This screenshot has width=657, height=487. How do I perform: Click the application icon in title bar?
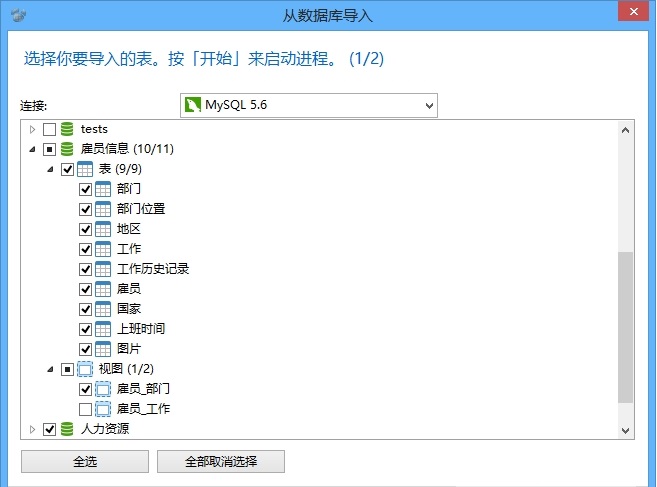[18, 16]
